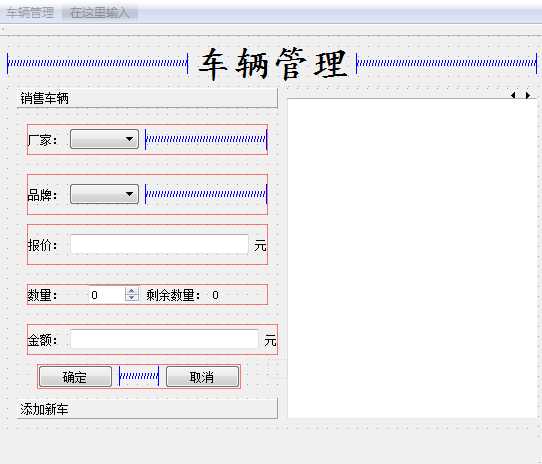Click the 取消 button
542x464 pixels.
[x=203, y=377]
